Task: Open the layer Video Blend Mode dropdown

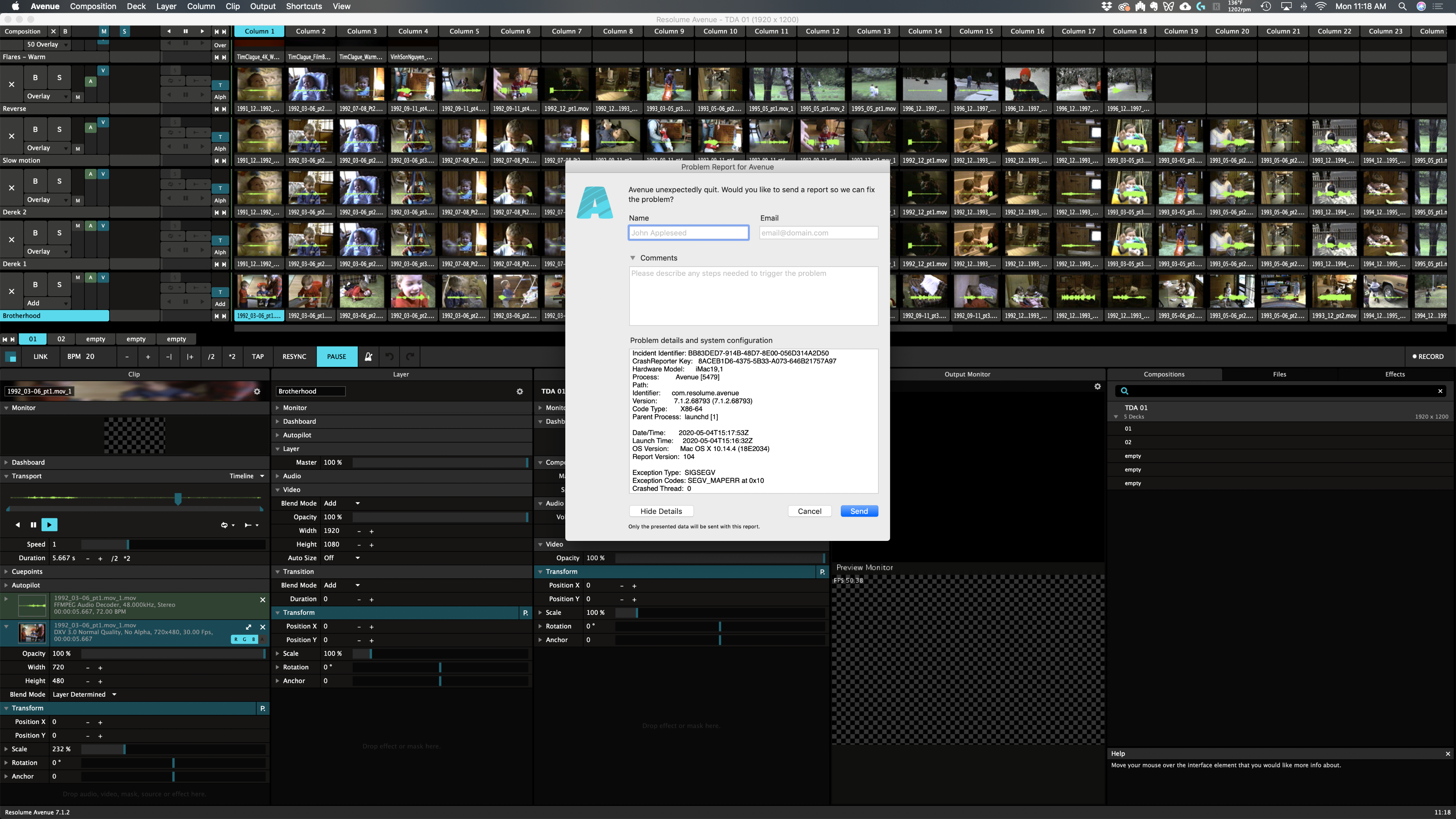Action: tap(342, 503)
